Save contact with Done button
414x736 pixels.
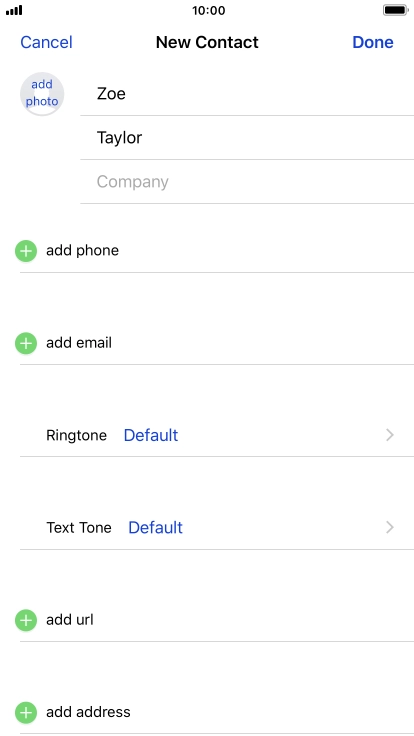pyautogui.click(x=373, y=42)
